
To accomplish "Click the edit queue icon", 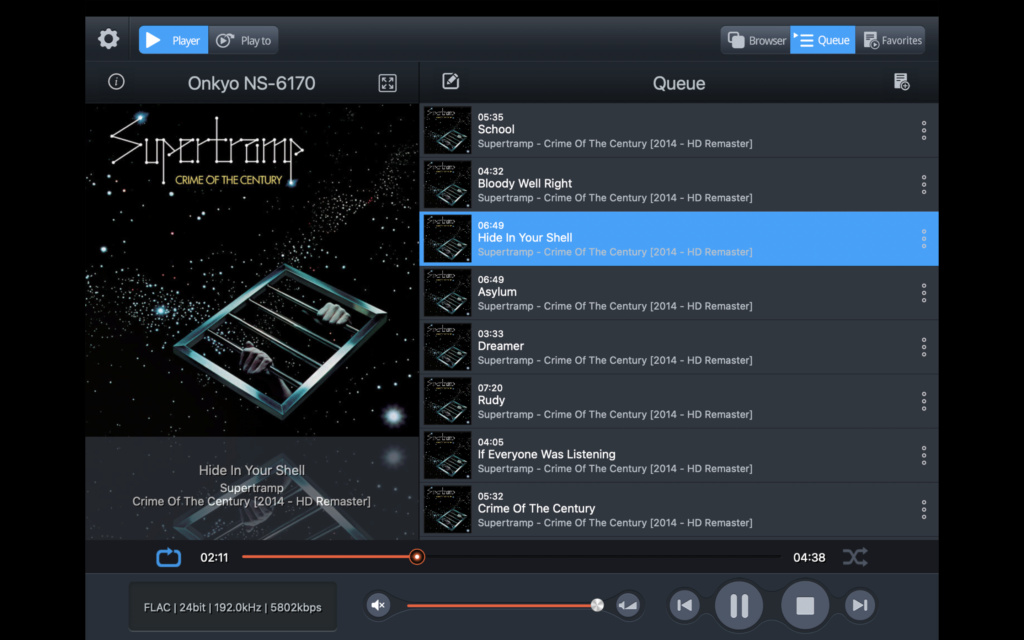I will tap(451, 81).
